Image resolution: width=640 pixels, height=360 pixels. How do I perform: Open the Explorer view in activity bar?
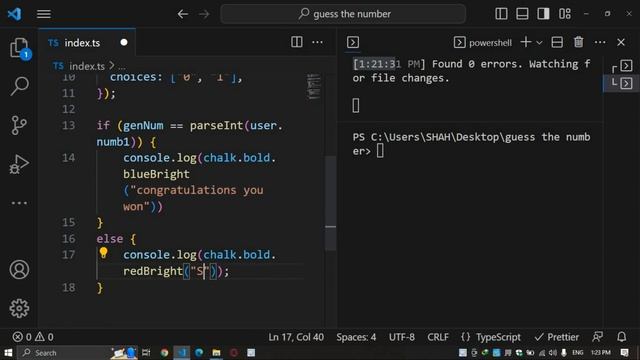19,49
